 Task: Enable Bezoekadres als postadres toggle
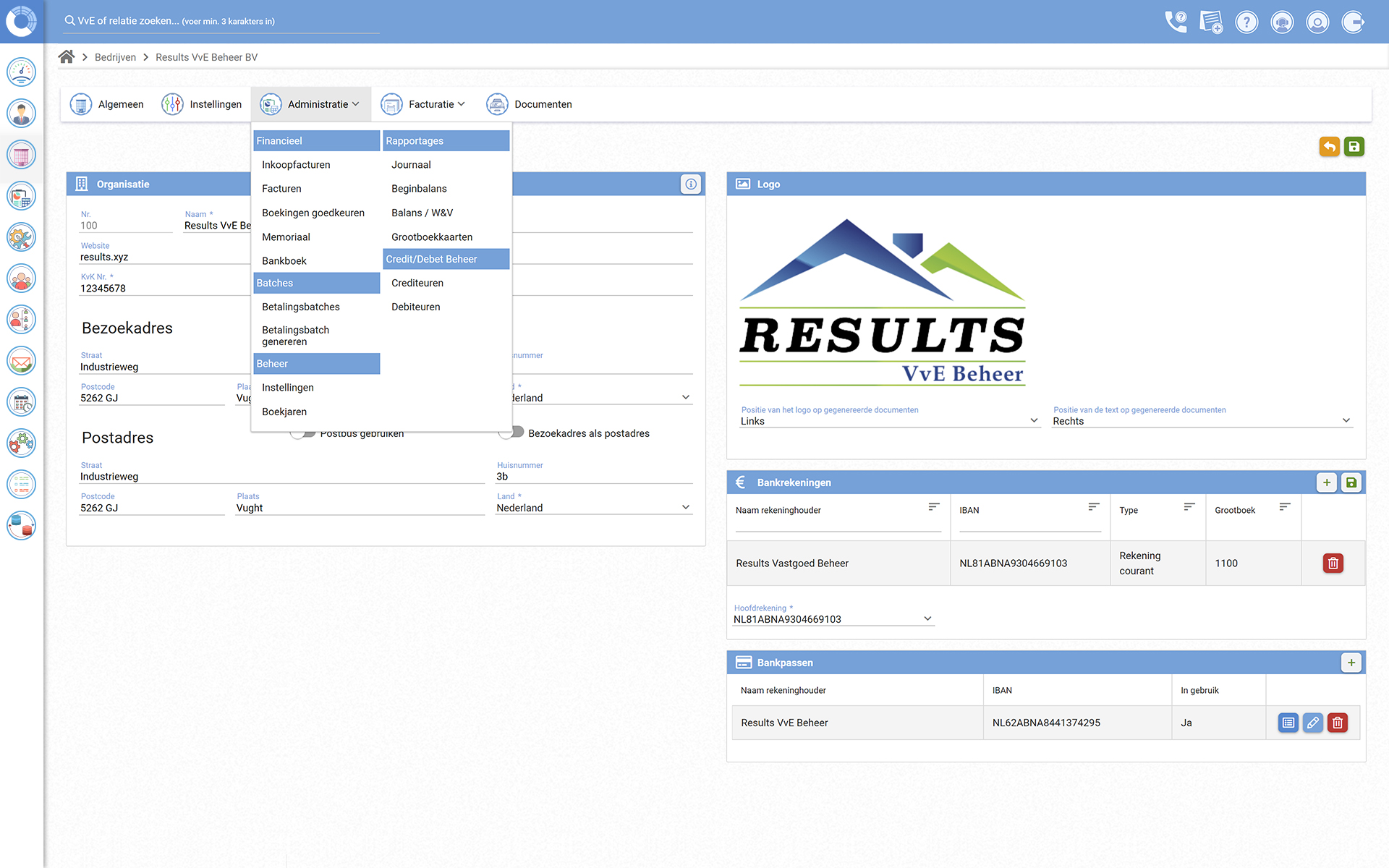(x=511, y=432)
